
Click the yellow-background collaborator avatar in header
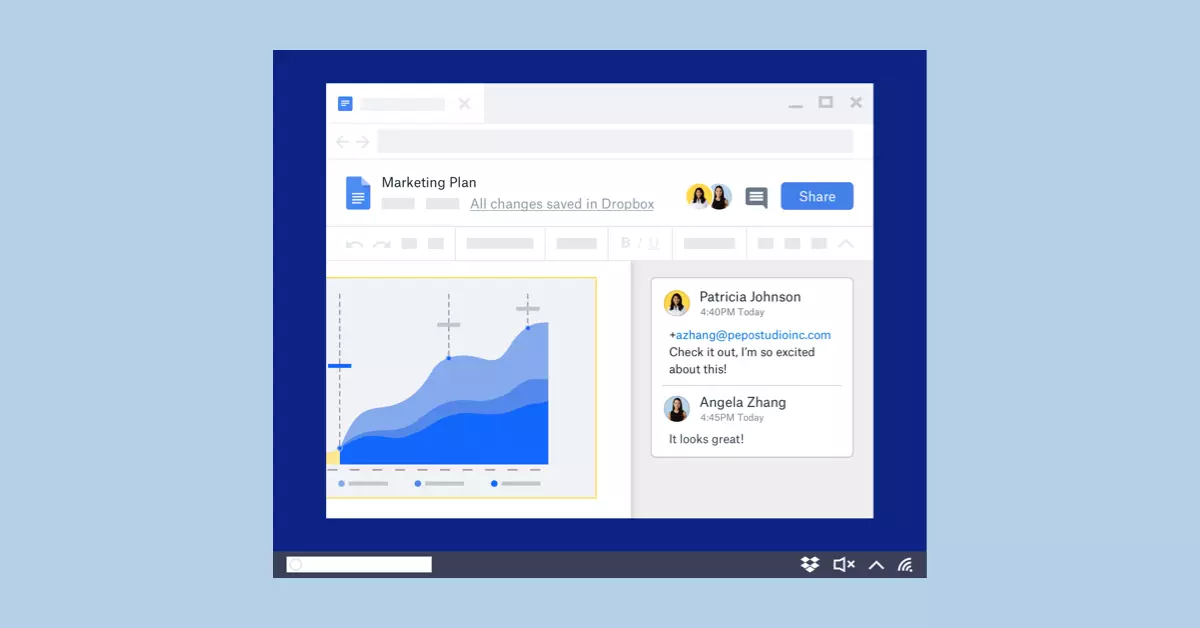[698, 196]
